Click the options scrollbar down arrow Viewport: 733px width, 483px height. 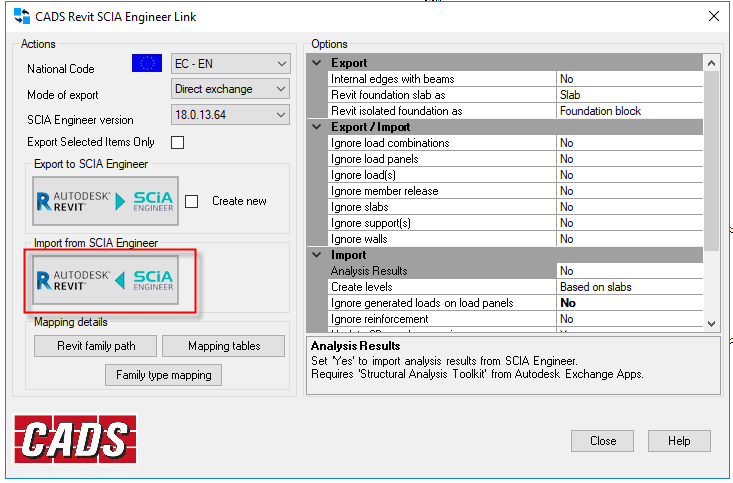click(711, 324)
